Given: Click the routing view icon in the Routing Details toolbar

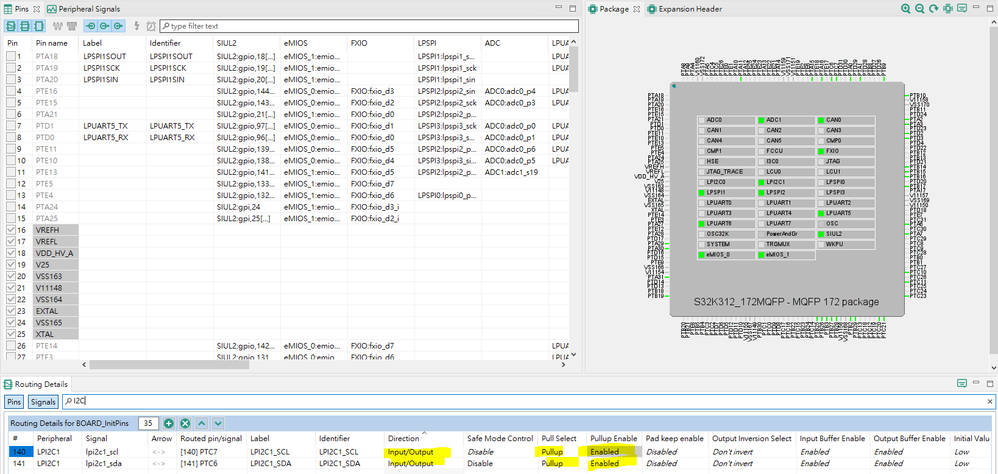Looking at the screenshot, I should pyautogui.click(x=962, y=384).
